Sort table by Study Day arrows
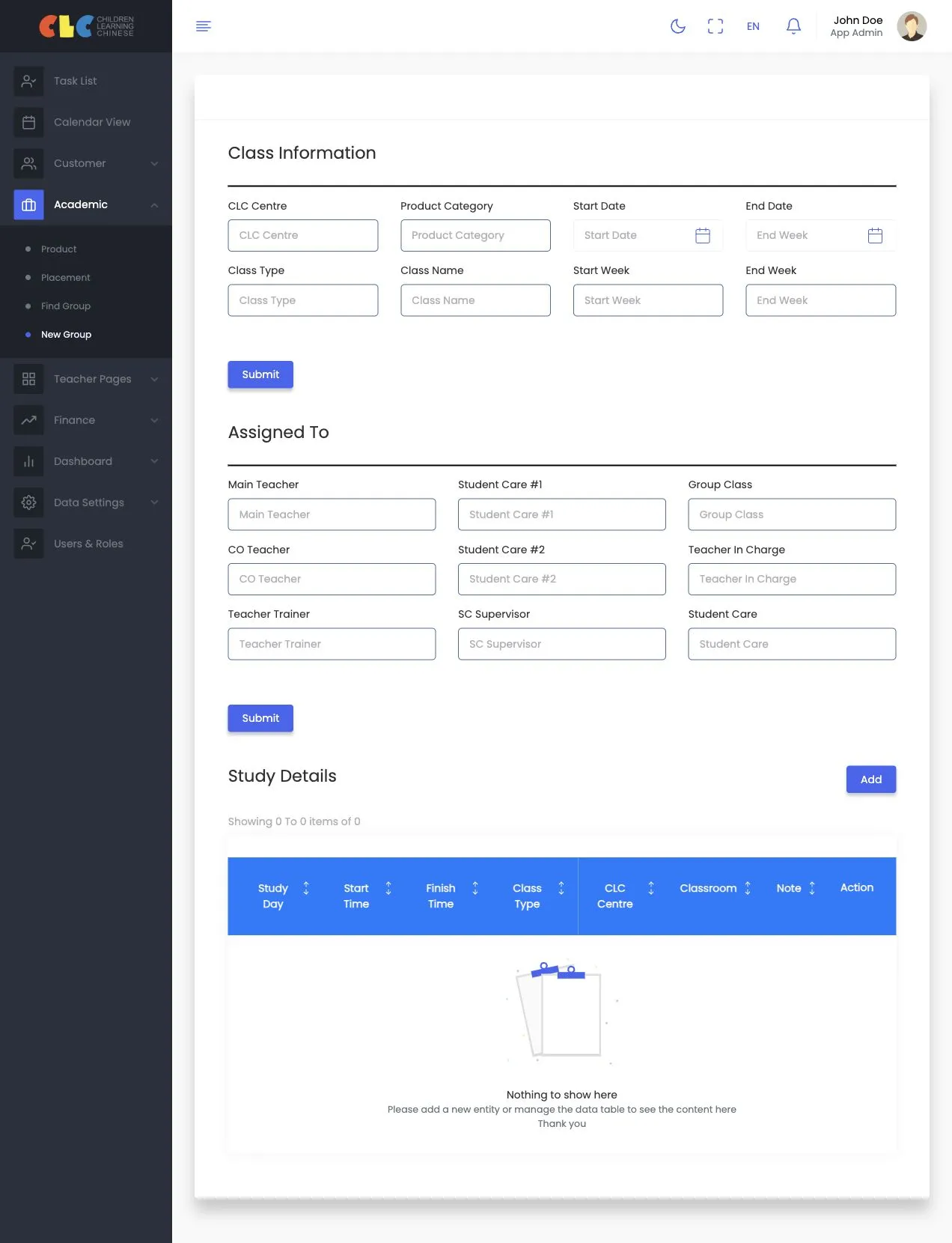 pos(305,888)
